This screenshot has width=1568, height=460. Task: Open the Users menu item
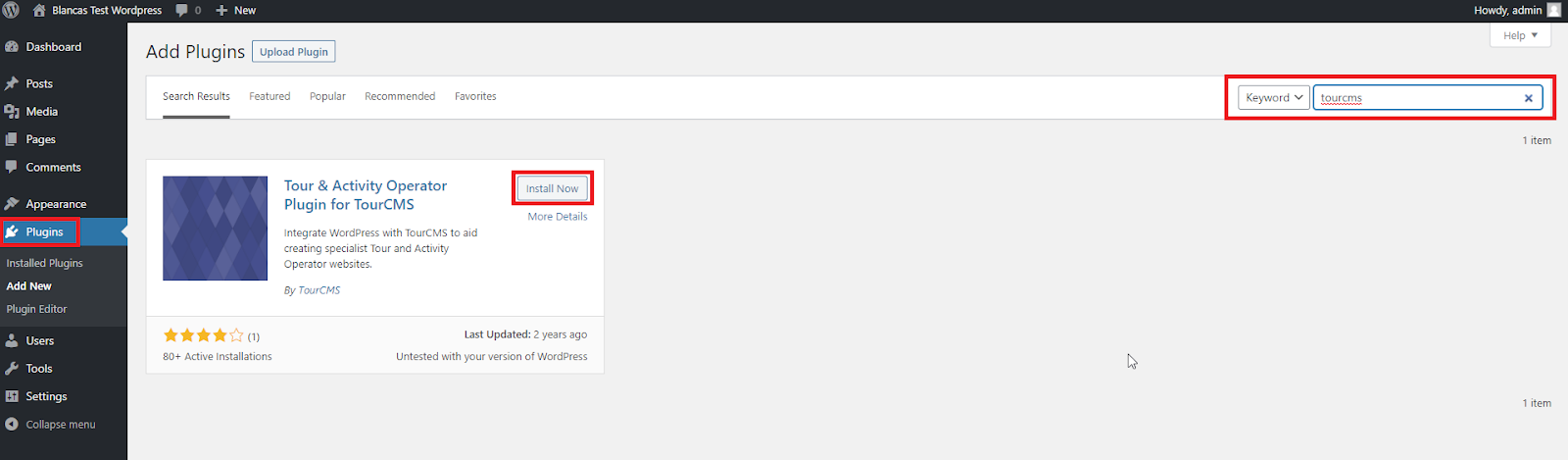coord(40,341)
